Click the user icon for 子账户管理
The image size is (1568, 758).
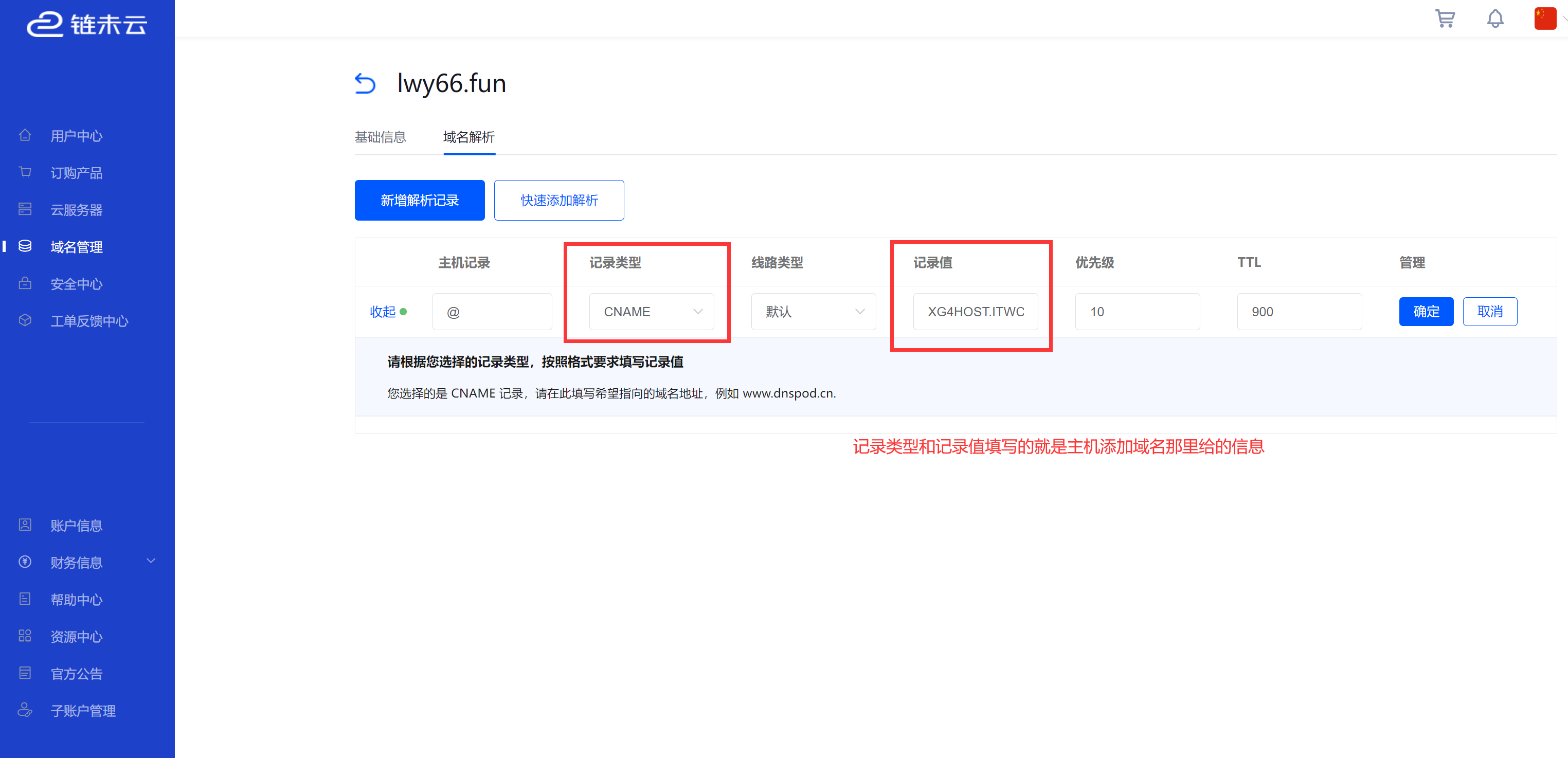25,710
